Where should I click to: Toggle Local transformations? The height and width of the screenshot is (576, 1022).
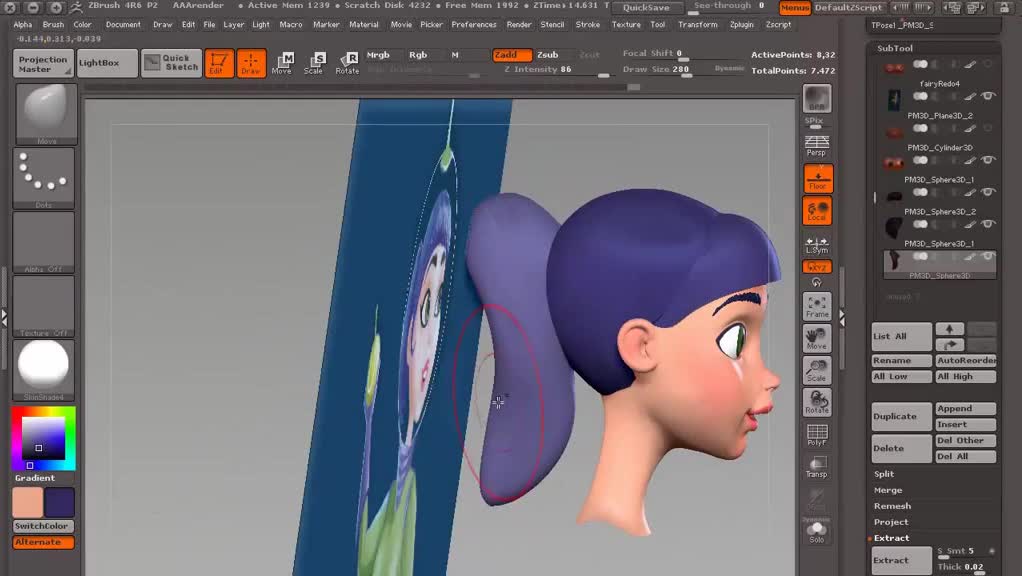point(817,210)
